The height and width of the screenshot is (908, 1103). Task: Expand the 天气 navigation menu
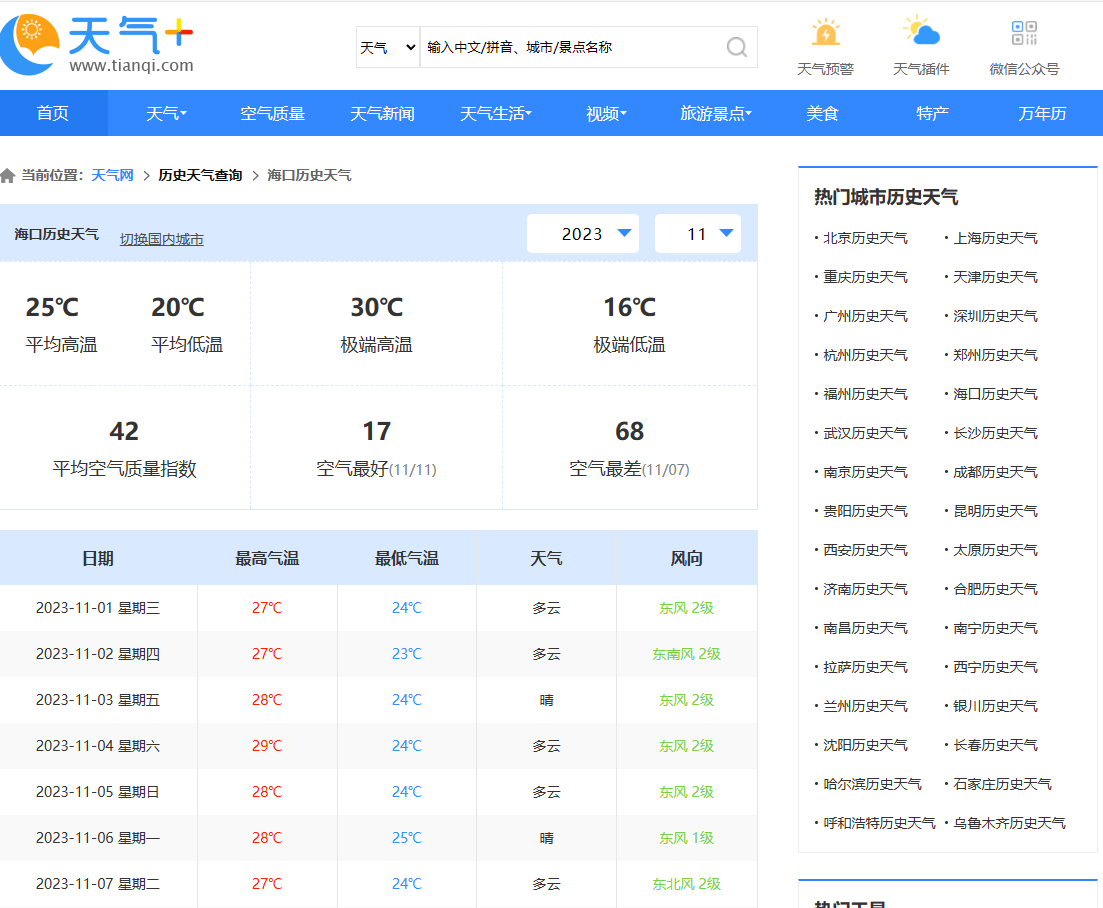tap(166, 113)
